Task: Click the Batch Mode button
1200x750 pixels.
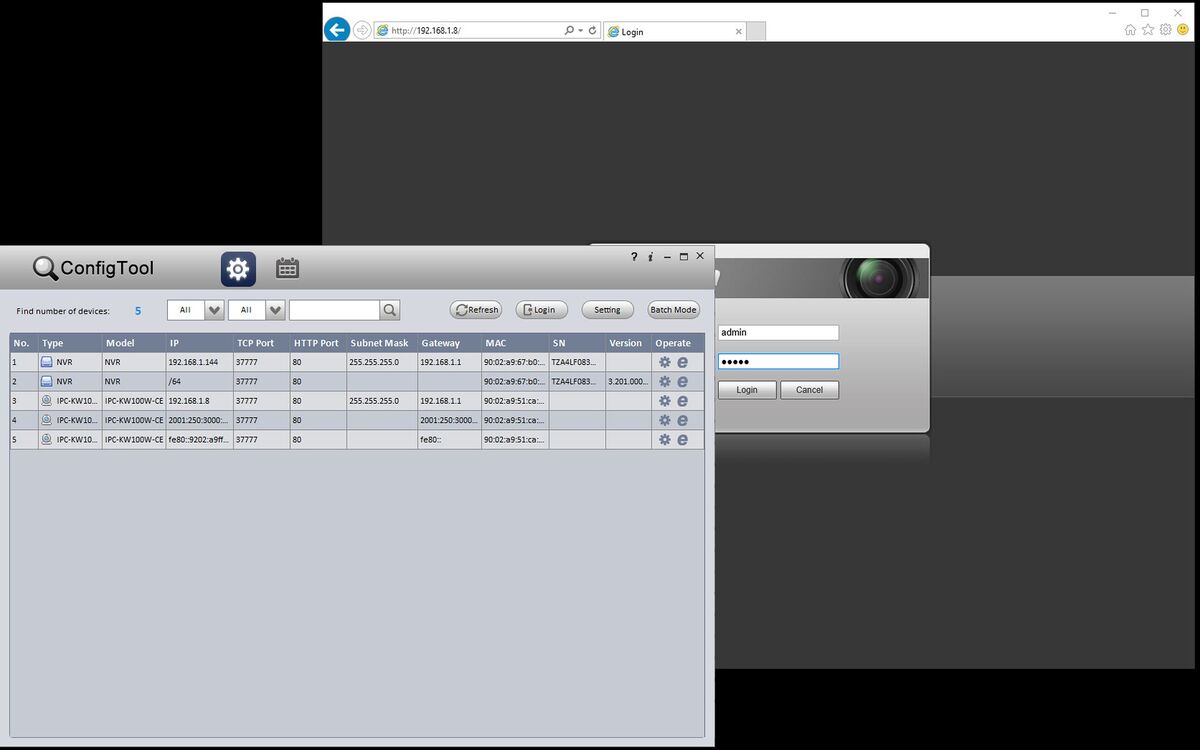Action: pos(673,310)
